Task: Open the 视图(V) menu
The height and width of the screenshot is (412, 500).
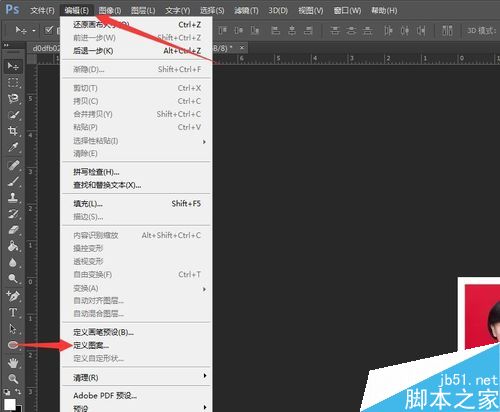Action: click(x=311, y=11)
